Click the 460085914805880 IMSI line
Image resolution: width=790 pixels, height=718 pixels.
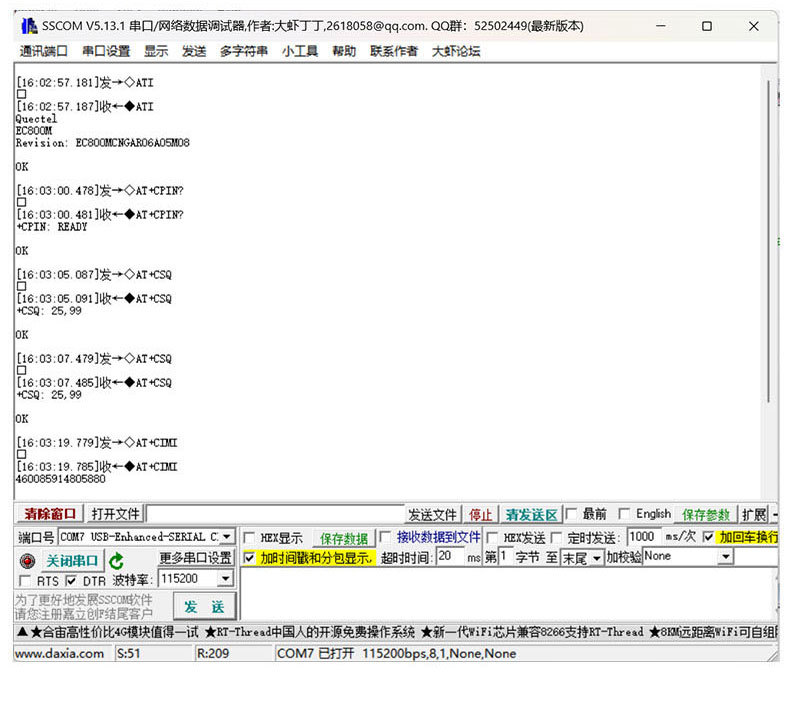[60, 479]
